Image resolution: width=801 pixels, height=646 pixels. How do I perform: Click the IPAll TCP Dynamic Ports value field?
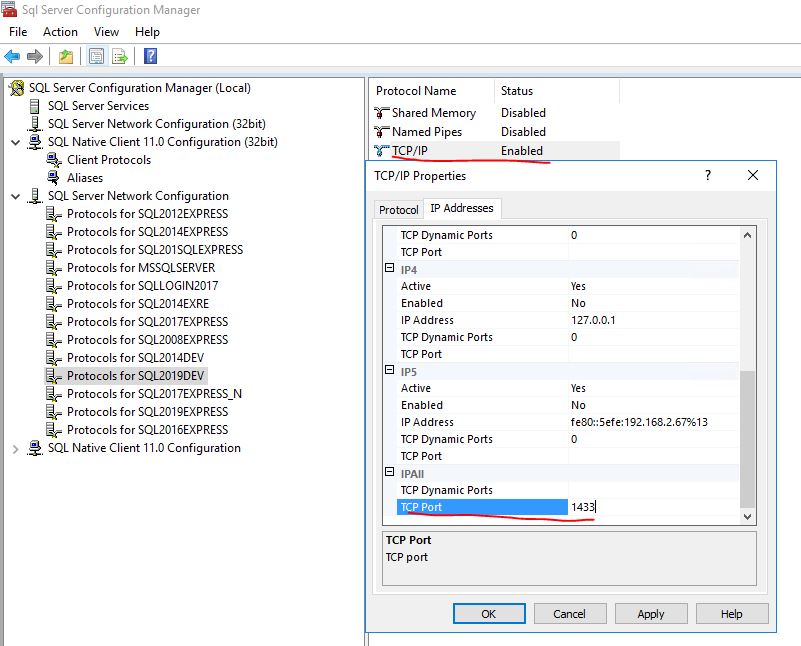pyautogui.click(x=653, y=490)
